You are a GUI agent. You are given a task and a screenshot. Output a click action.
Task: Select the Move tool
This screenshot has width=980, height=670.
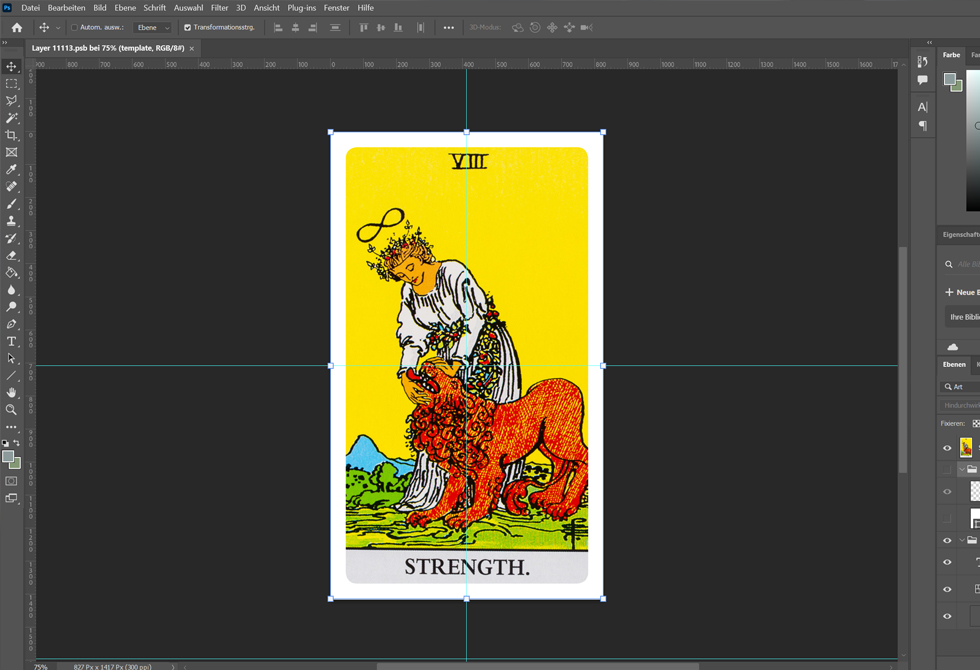click(11, 66)
